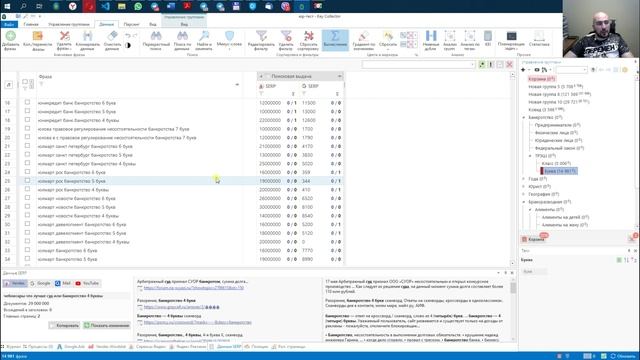Open the blue Файл menu tab
The height and width of the screenshot is (360, 640).
[9, 24]
